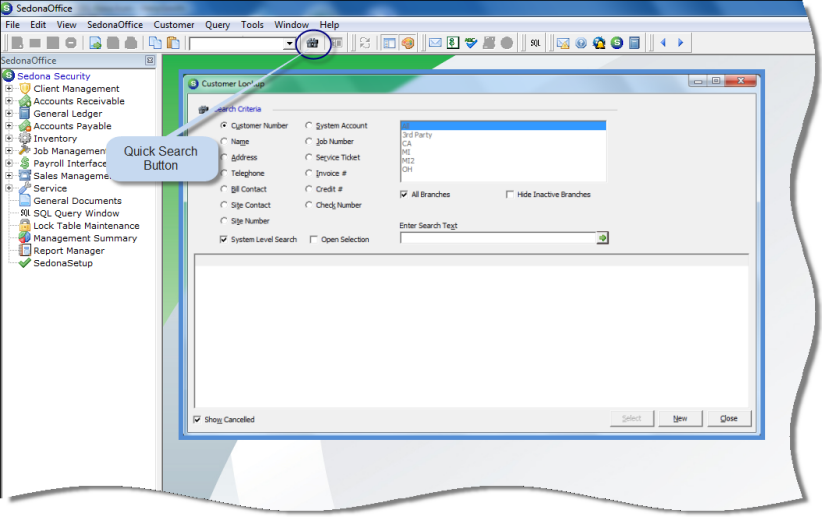Viewport: 822px width, 517px height.
Task: Click the New button in Customer Lookup
Action: (680, 418)
